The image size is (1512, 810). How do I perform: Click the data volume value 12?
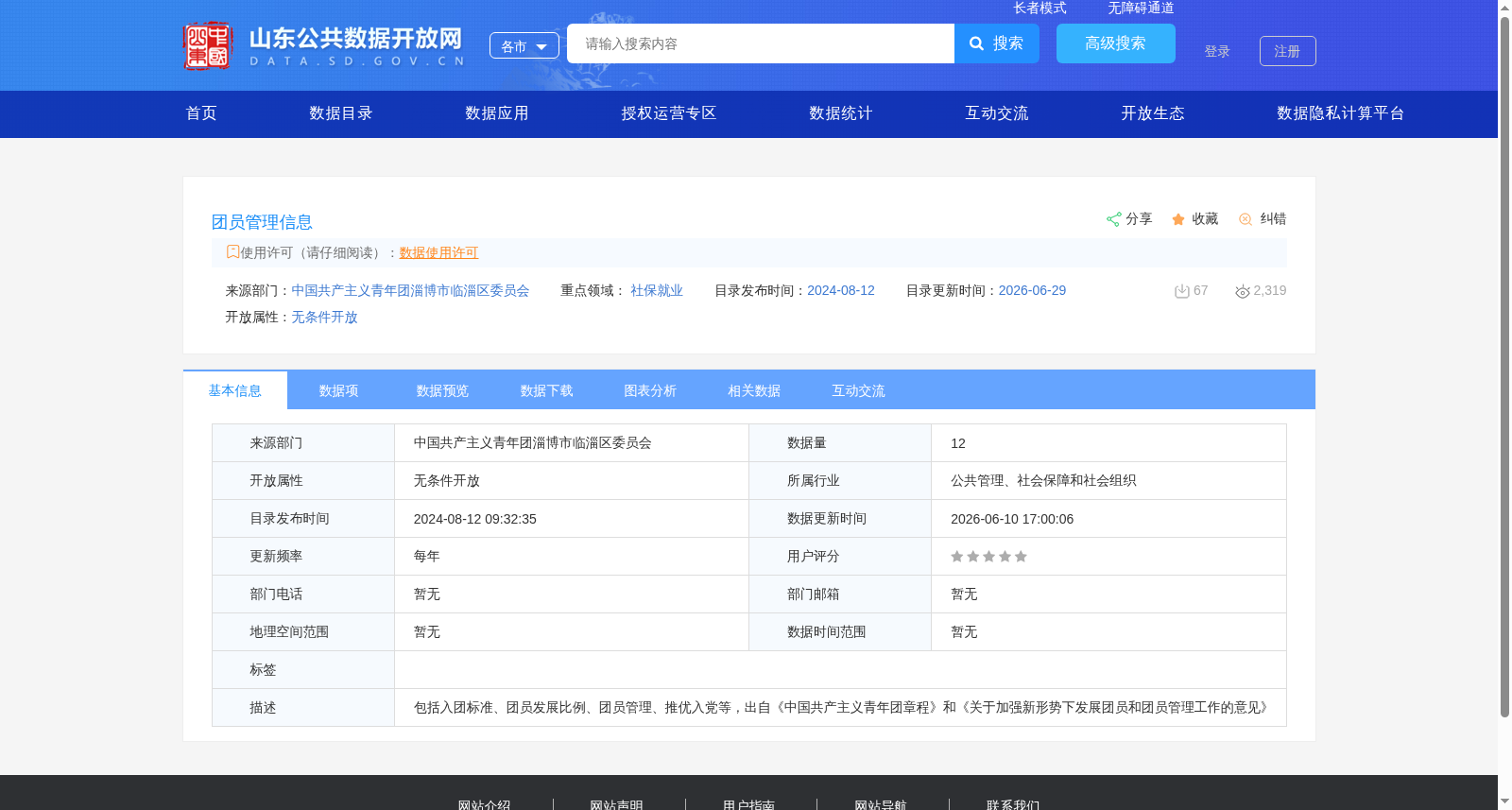[x=958, y=443]
